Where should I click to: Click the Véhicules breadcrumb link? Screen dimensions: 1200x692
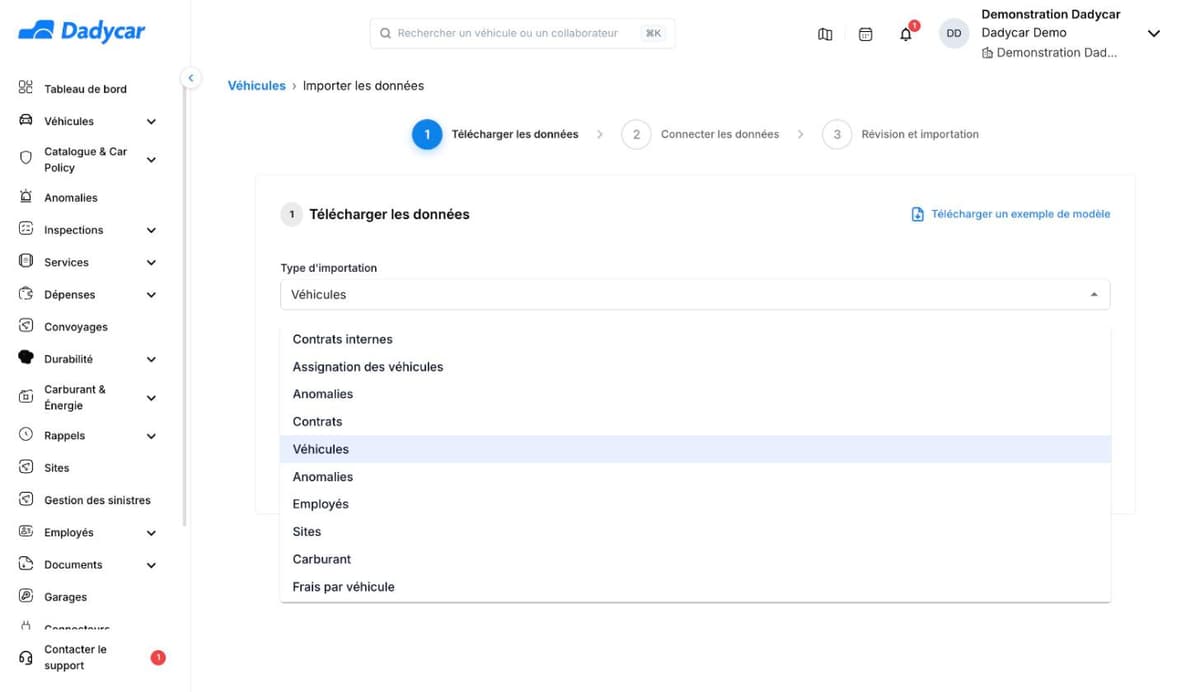(x=257, y=86)
